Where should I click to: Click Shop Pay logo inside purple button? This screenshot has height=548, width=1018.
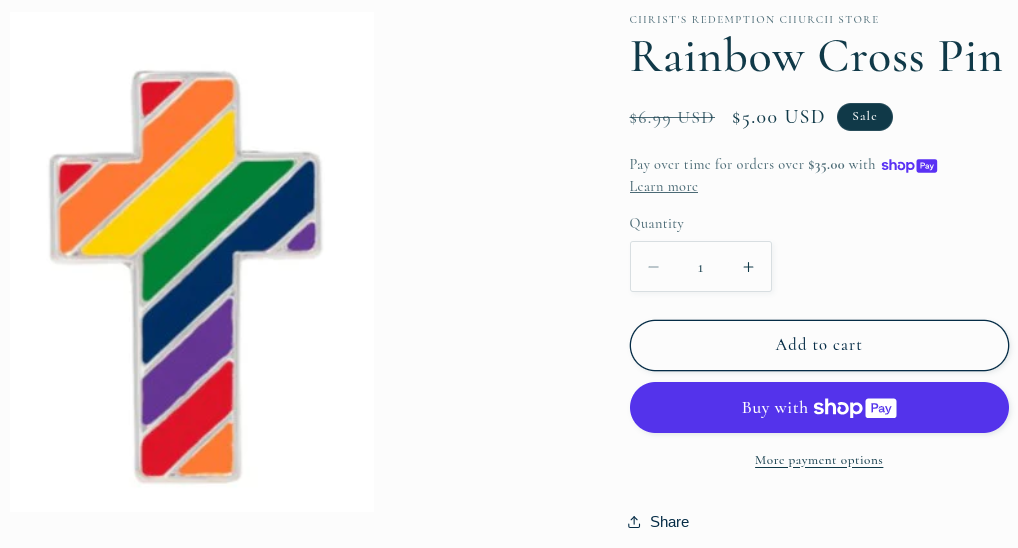854,407
